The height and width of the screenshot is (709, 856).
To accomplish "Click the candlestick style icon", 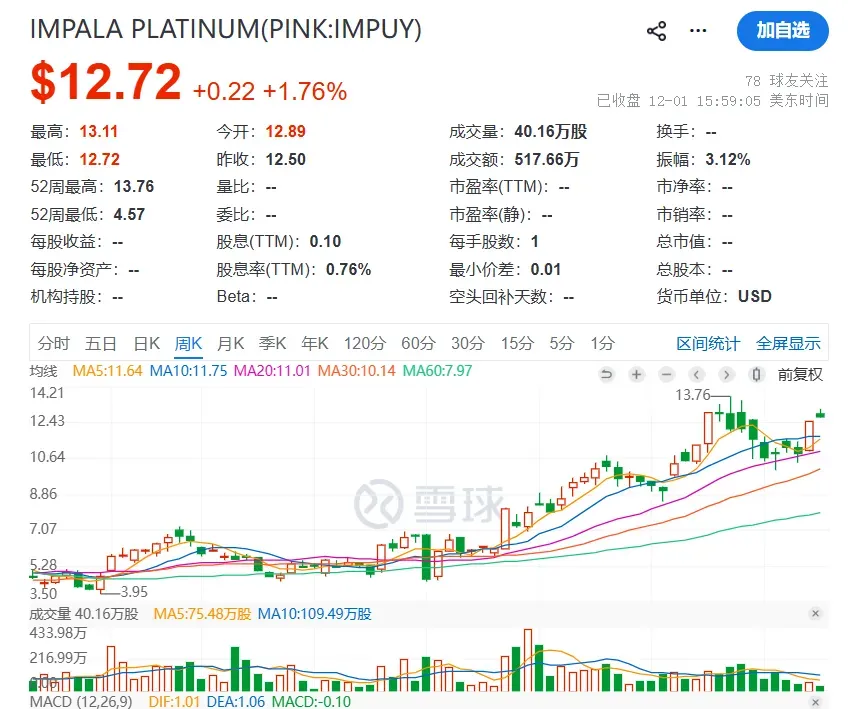I will click(756, 374).
